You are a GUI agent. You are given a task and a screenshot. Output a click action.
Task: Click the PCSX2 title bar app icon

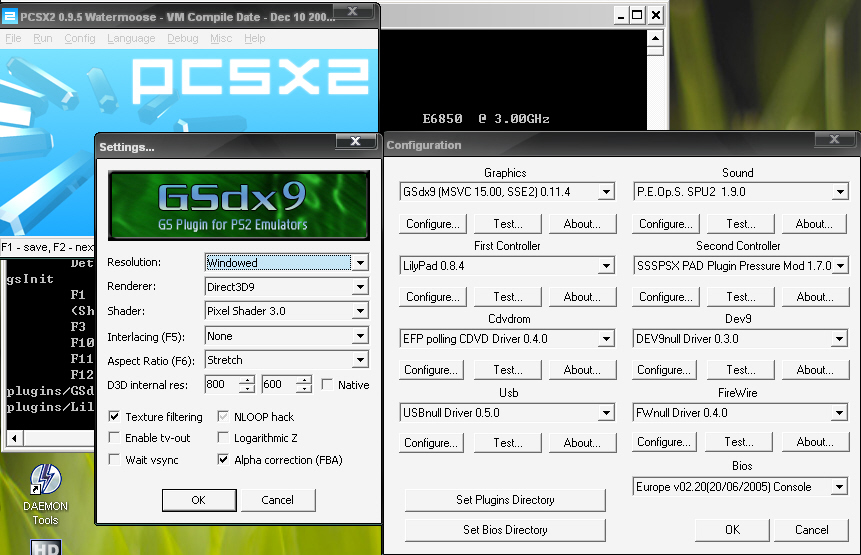[9, 16]
